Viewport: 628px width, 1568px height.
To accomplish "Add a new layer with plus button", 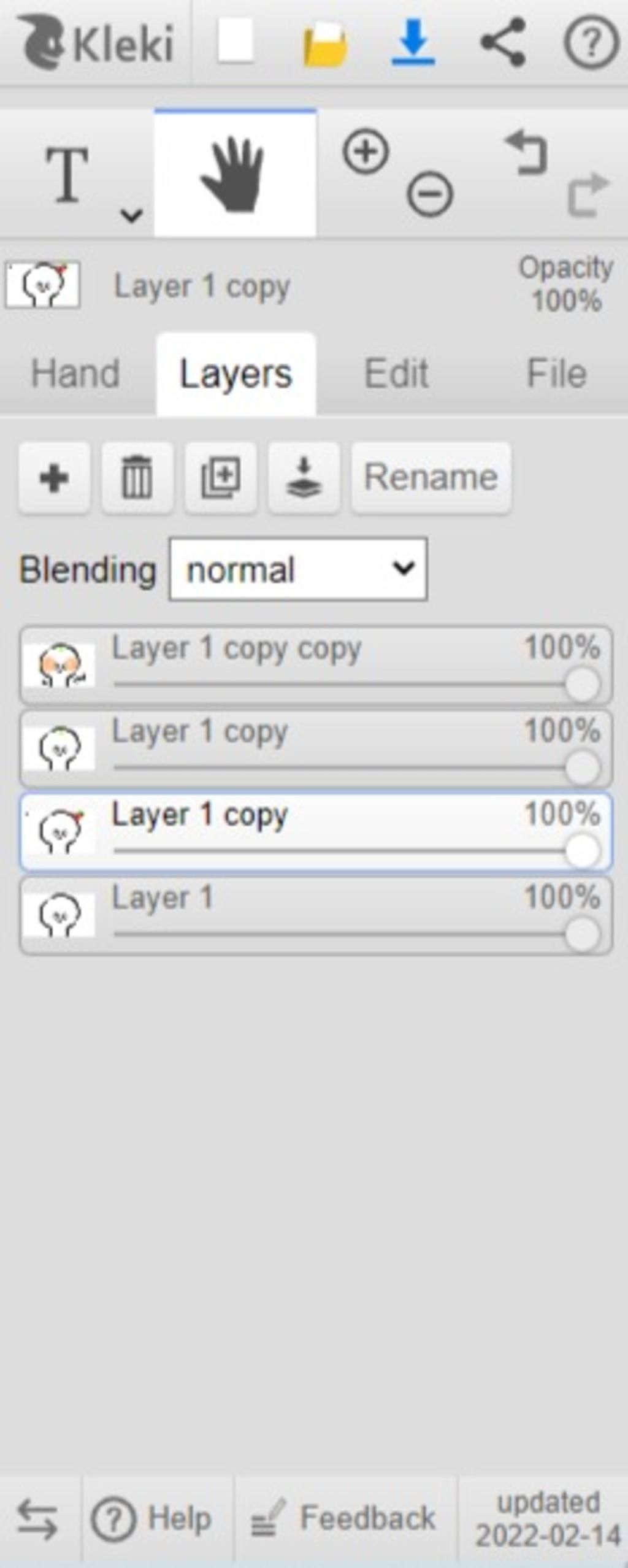I will [55, 477].
